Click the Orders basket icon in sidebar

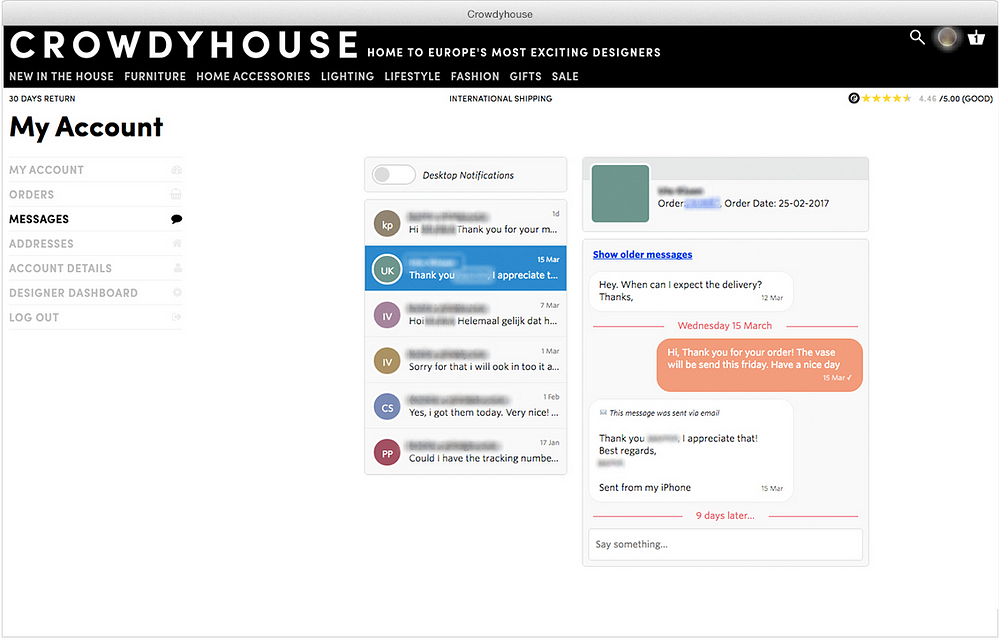[177, 194]
